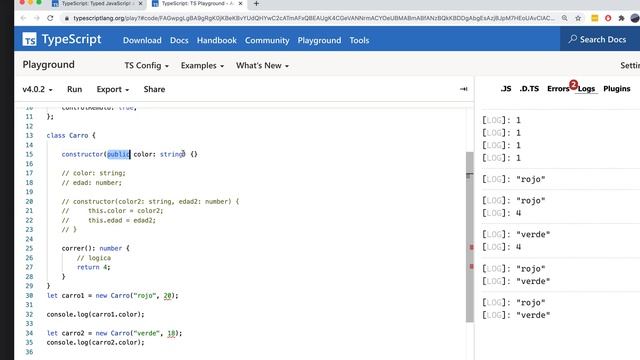This screenshot has width=640, height=360.
Task: Go to the Community page
Action: pos(267,40)
